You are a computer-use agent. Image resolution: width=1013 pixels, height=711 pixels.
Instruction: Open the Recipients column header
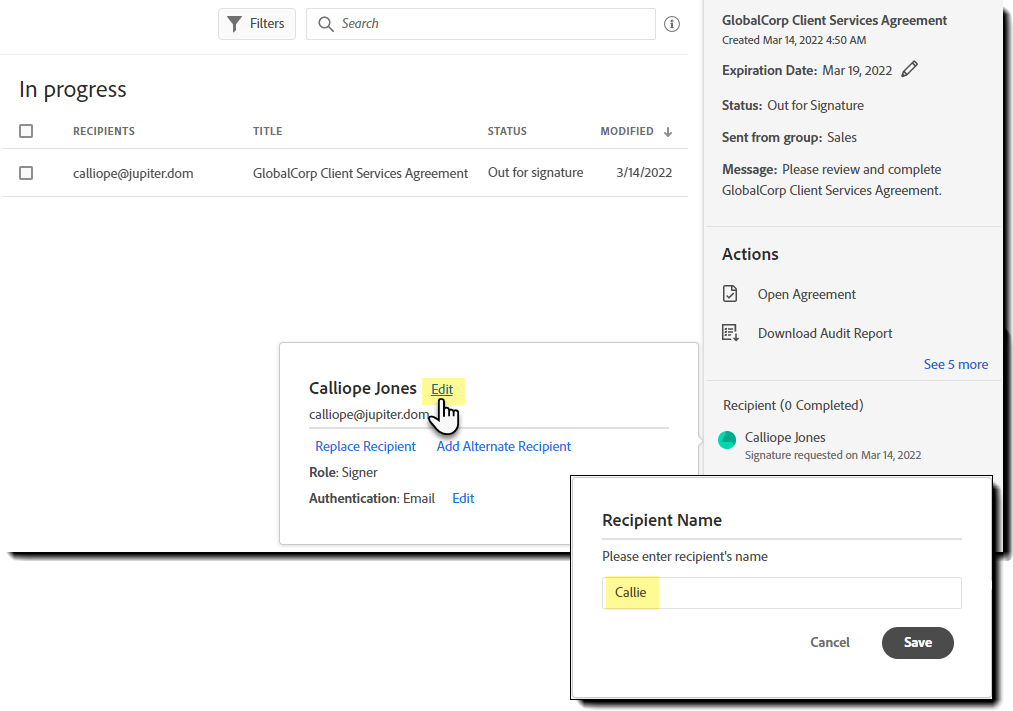(x=103, y=131)
